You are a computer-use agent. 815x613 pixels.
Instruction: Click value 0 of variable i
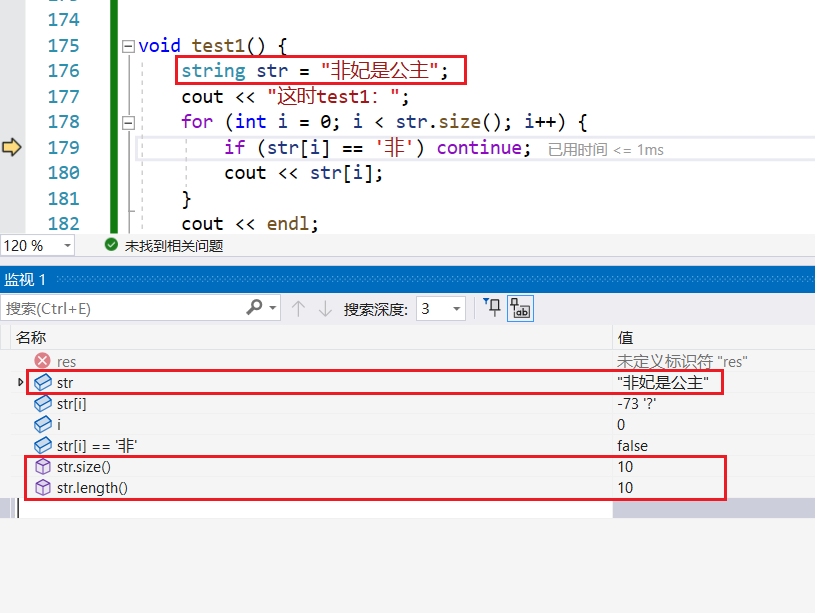(x=621, y=425)
